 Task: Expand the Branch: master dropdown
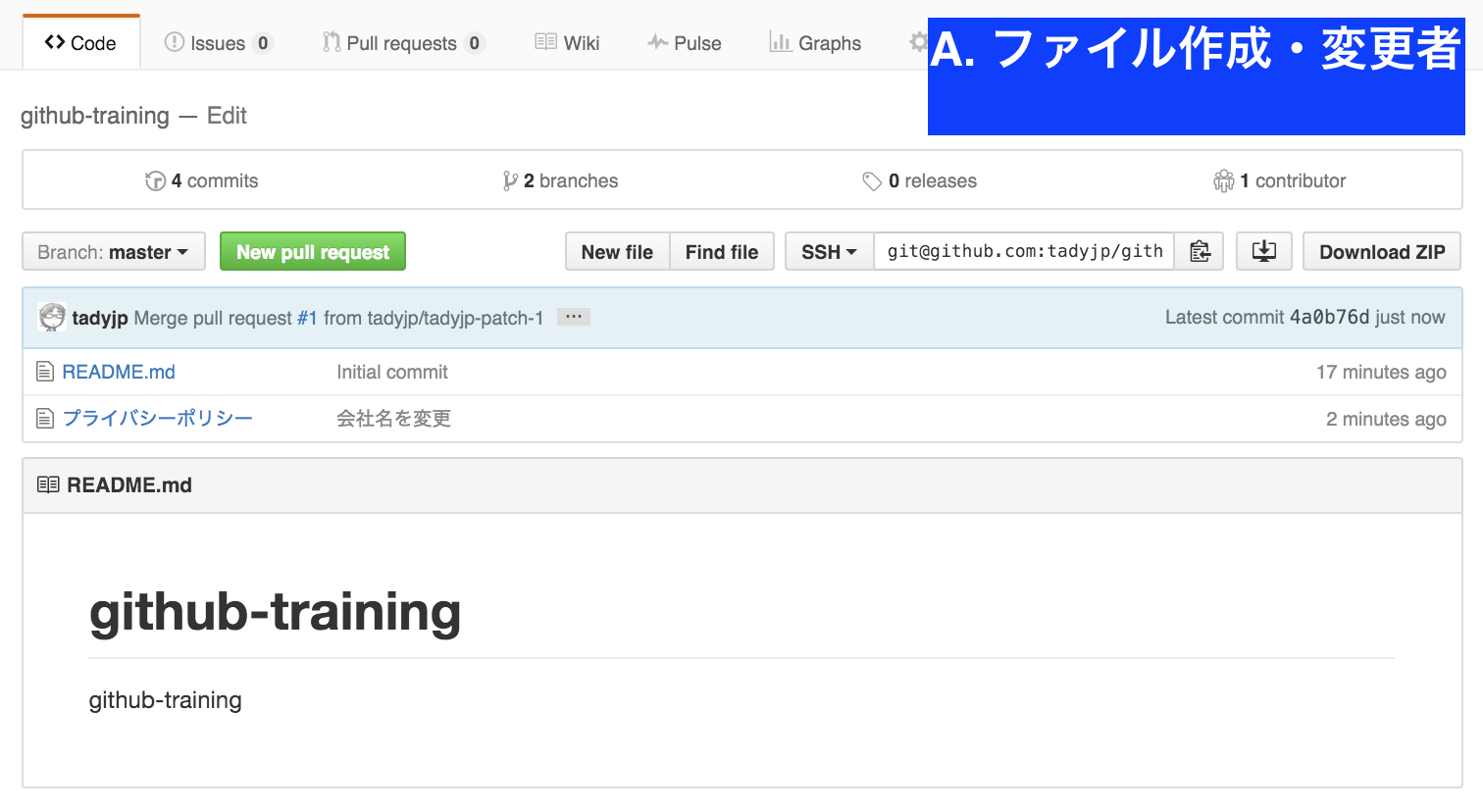[114, 252]
